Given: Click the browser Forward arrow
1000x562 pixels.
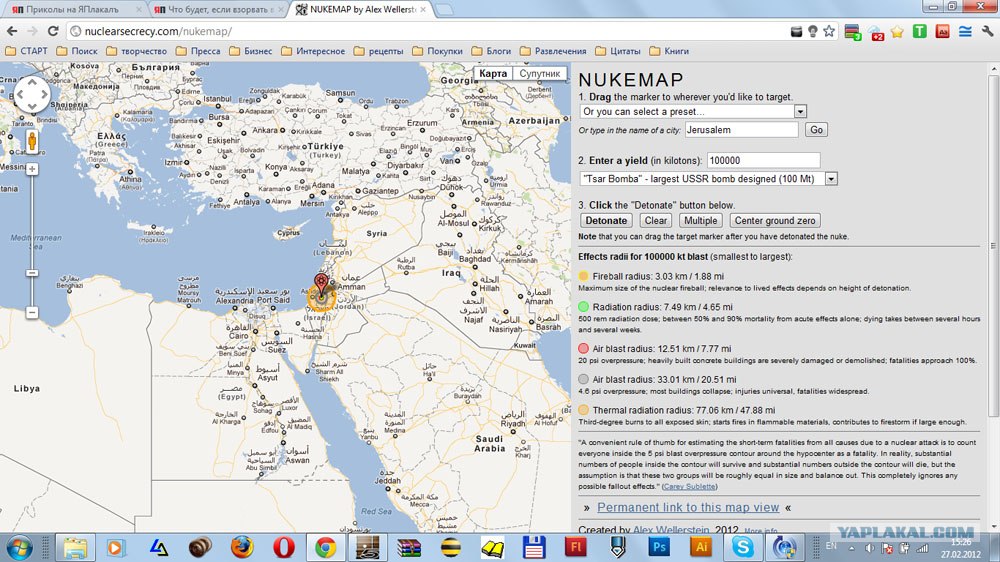Looking at the screenshot, I should [32, 31].
